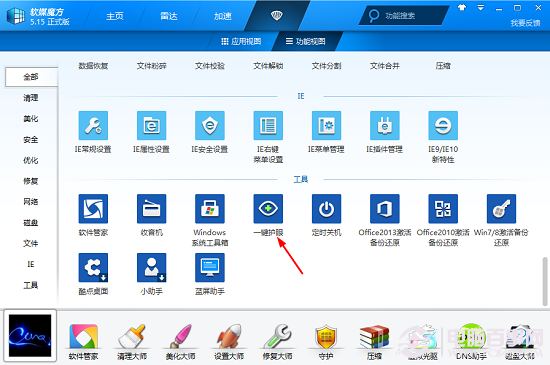The width and height of the screenshot is (550, 365).
Task: Open Office2013激活备份还原 icon
Action: [x=385, y=209]
